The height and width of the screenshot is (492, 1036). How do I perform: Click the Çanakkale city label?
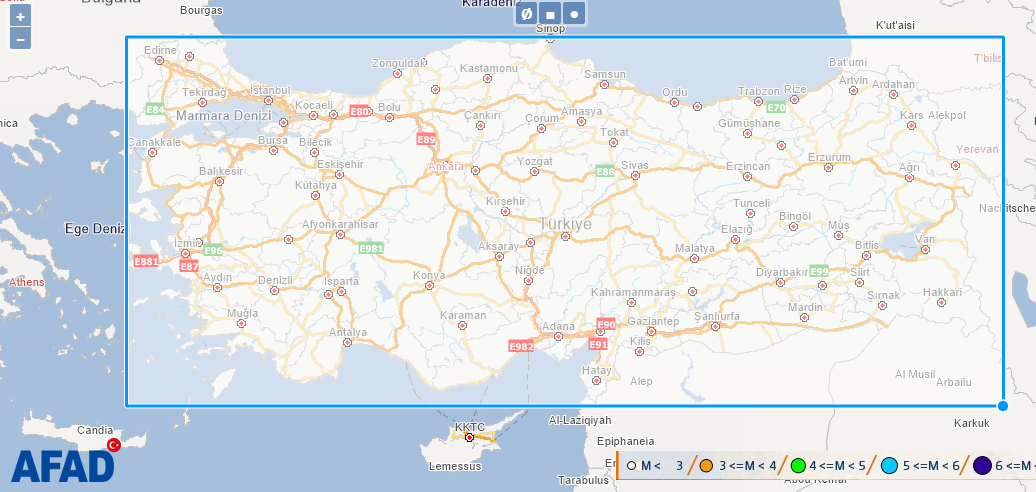[x=154, y=142]
